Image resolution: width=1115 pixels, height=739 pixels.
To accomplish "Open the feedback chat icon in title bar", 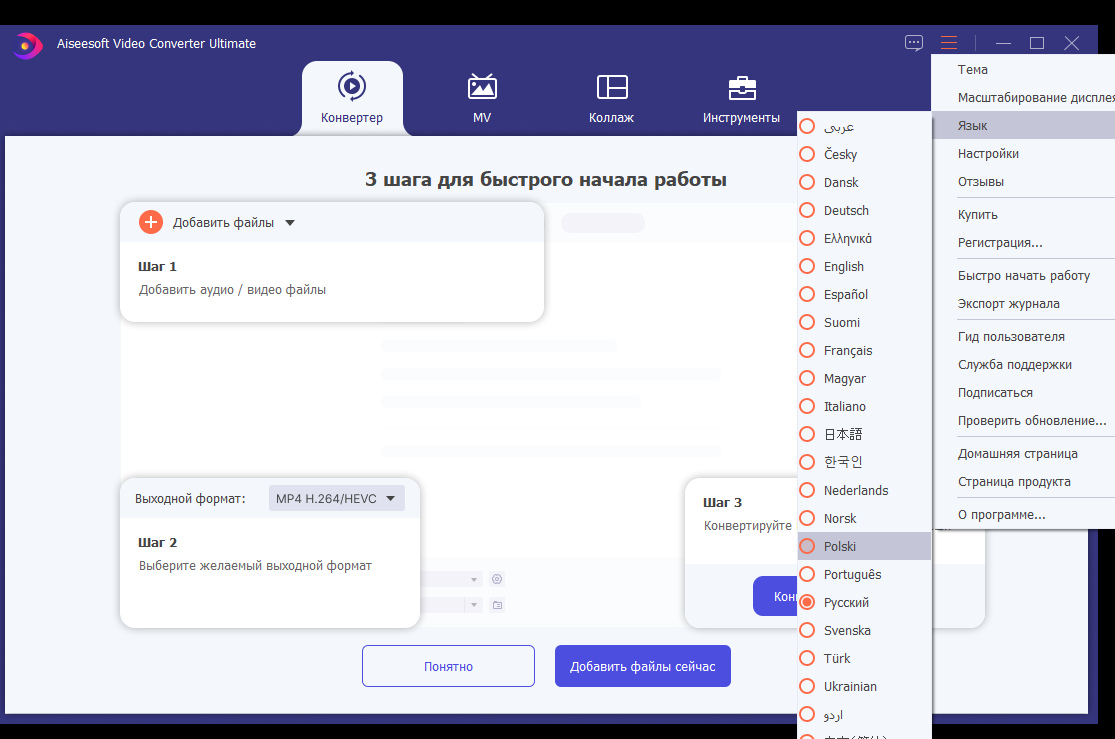I will coord(914,43).
